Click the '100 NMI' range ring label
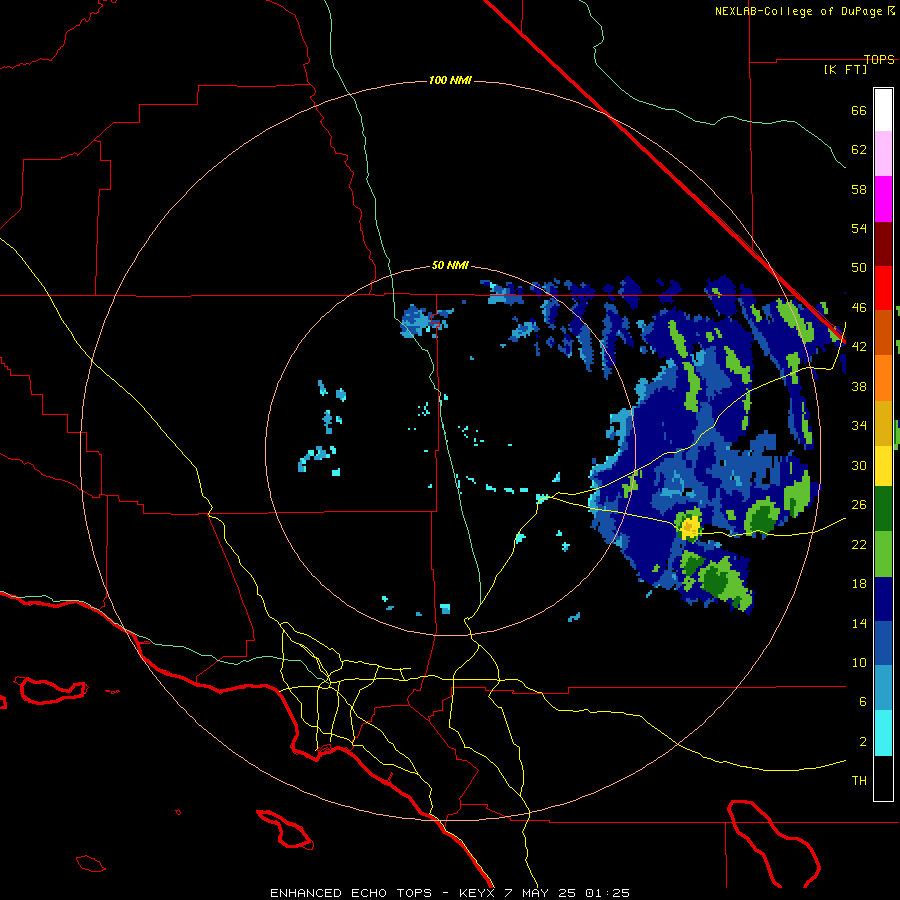The image size is (900, 900). click(x=450, y=80)
